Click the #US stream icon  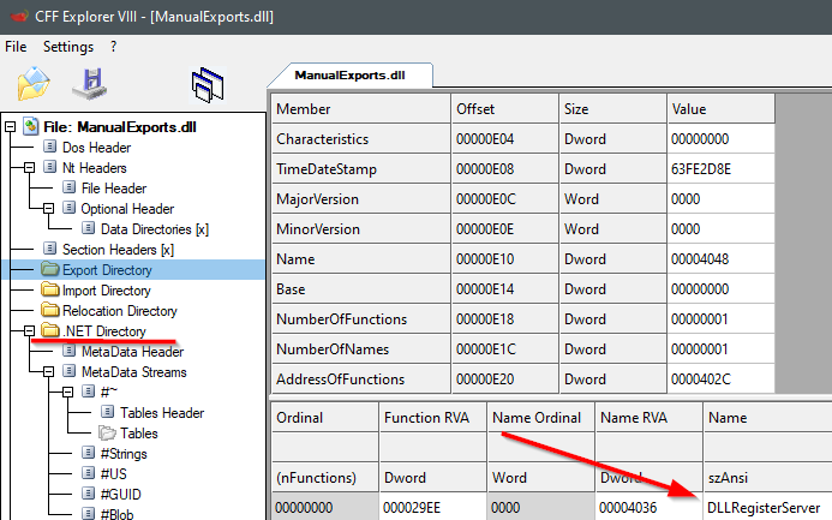tap(89, 473)
